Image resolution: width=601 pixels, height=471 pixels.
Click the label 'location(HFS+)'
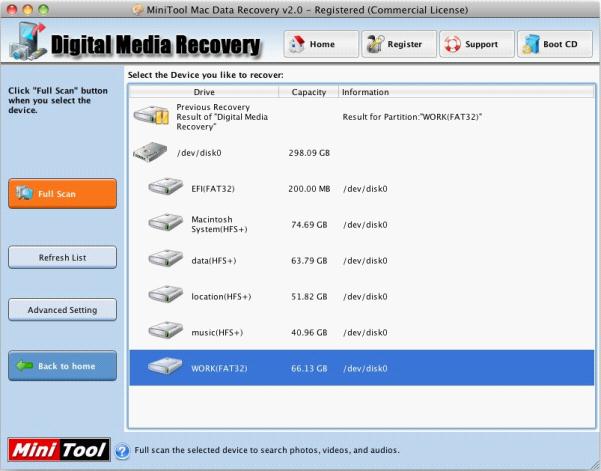click(x=221, y=297)
